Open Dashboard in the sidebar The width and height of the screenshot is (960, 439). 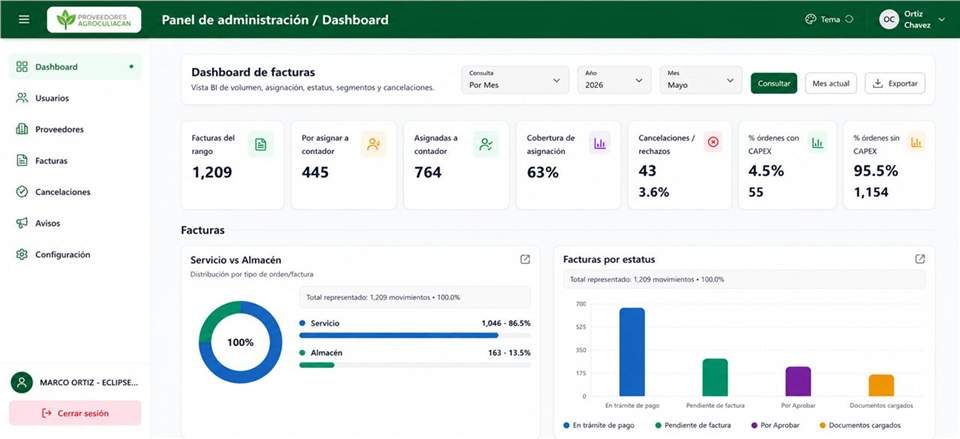click(x=75, y=67)
